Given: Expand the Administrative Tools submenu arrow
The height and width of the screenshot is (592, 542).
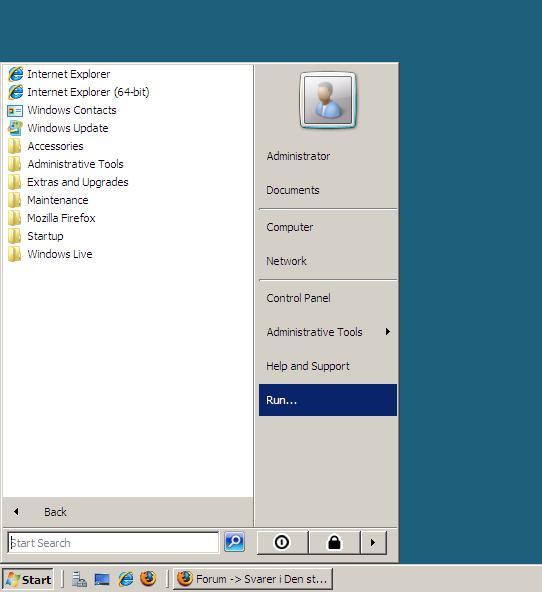Looking at the screenshot, I should point(388,332).
